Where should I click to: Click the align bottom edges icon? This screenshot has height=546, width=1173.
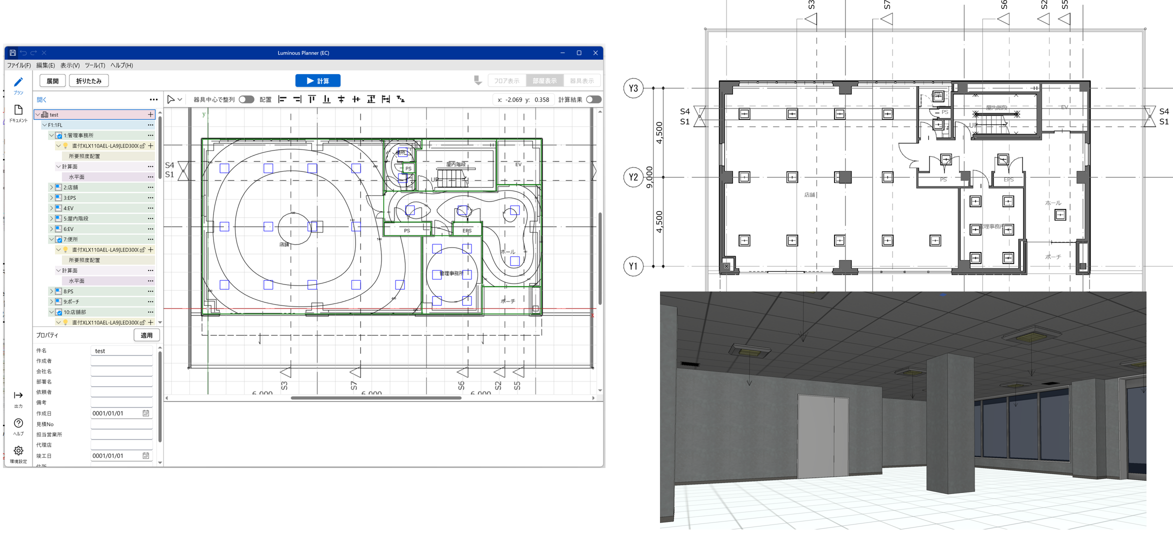327,100
